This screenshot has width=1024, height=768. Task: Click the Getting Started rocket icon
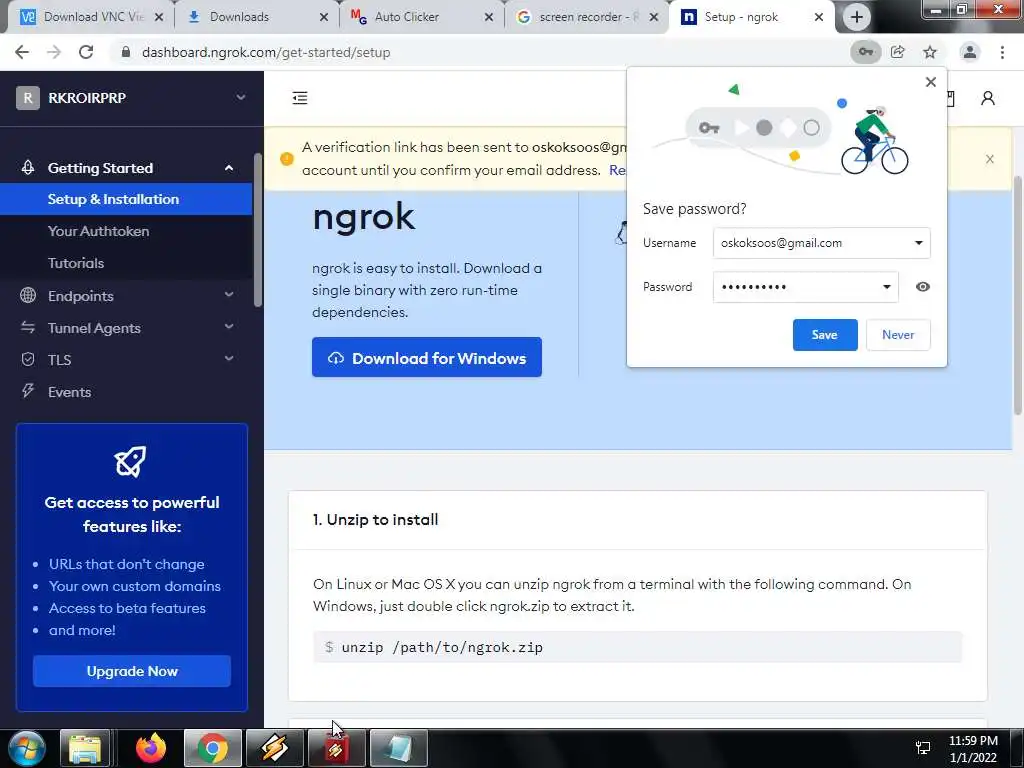(x=28, y=168)
